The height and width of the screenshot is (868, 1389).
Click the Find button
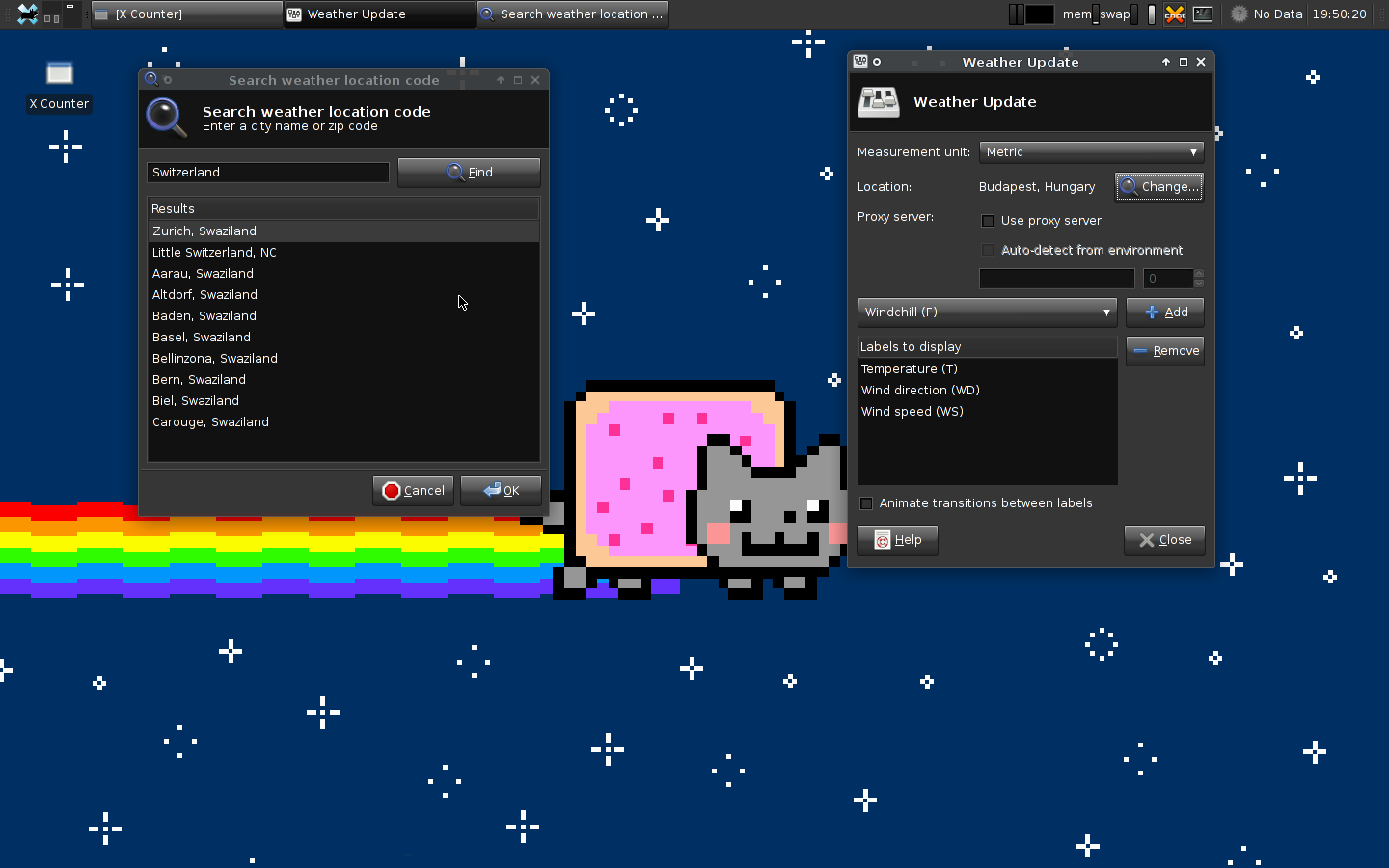(x=469, y=173)
